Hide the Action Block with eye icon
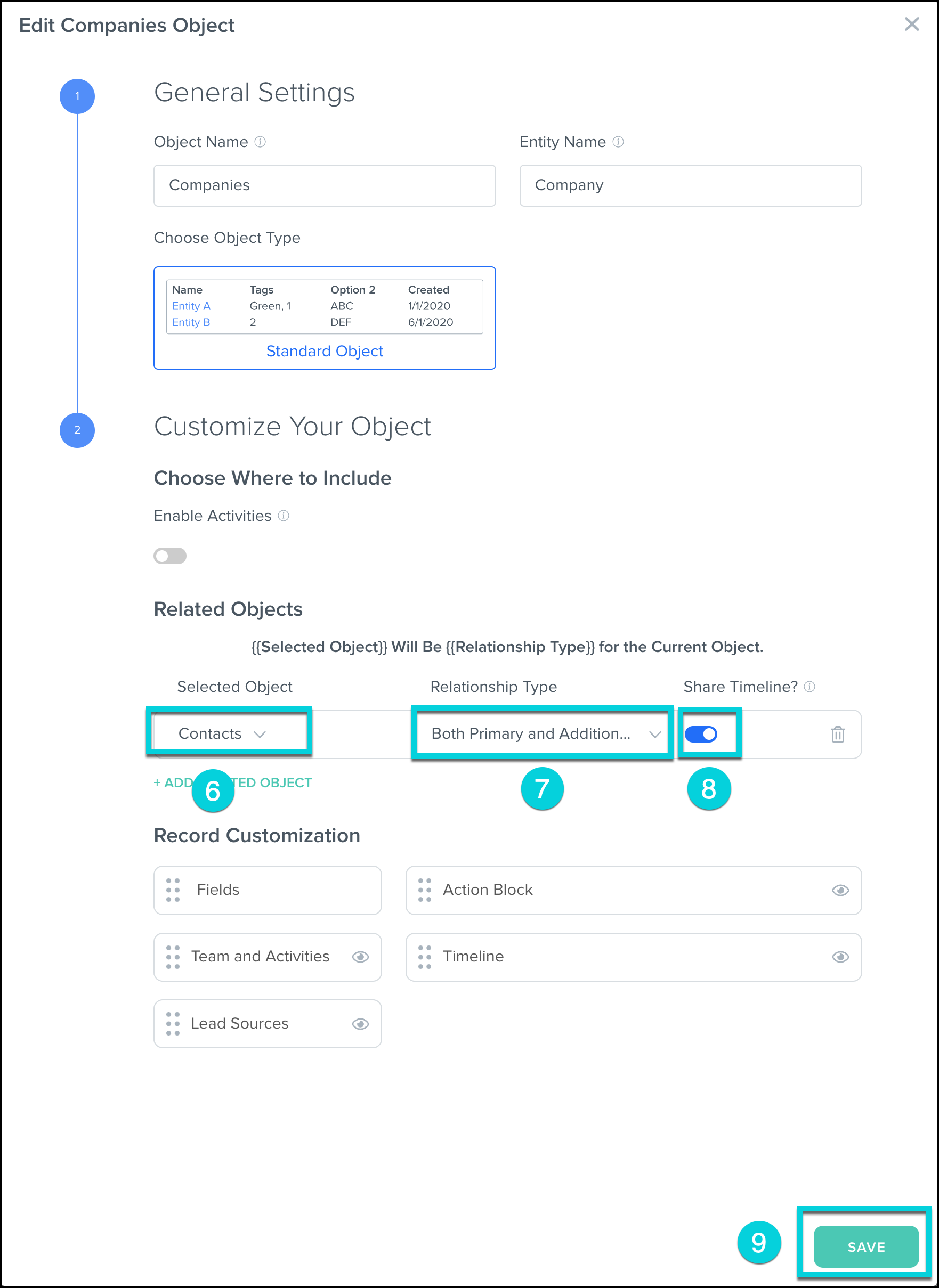Screen dimensions: 939x1288 840,890
